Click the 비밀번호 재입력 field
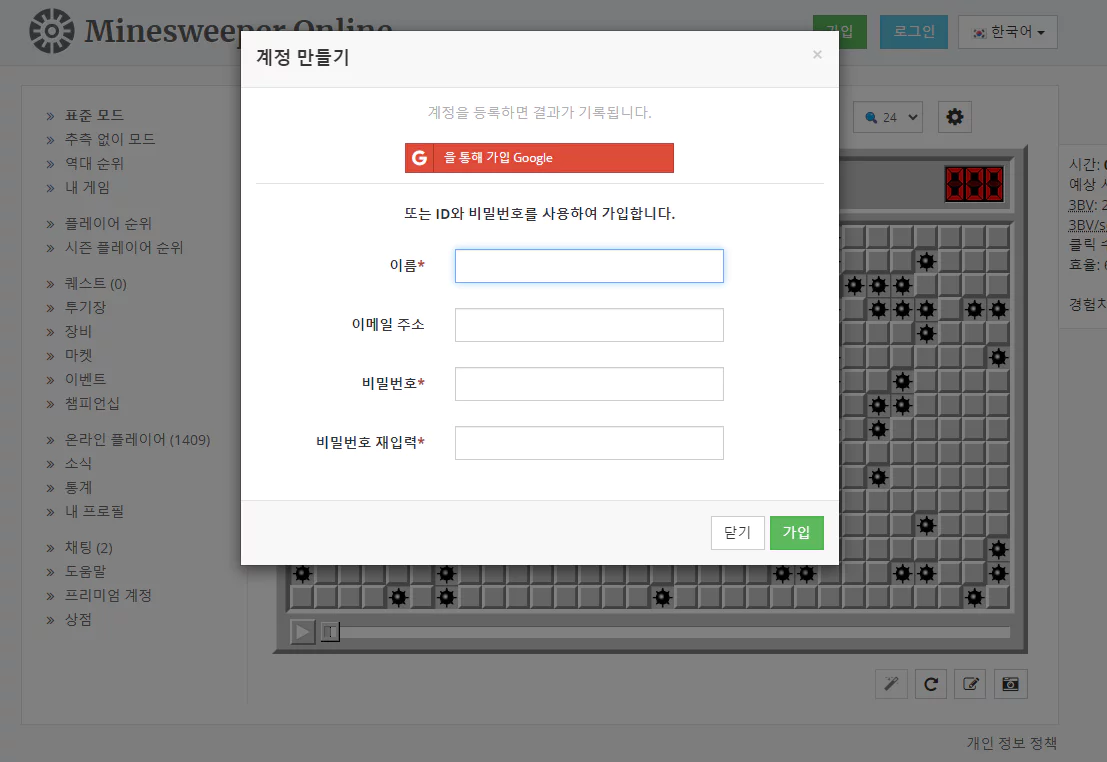Image resolution: width=1107 pixels, height=762 pixels. click(589, 443)
